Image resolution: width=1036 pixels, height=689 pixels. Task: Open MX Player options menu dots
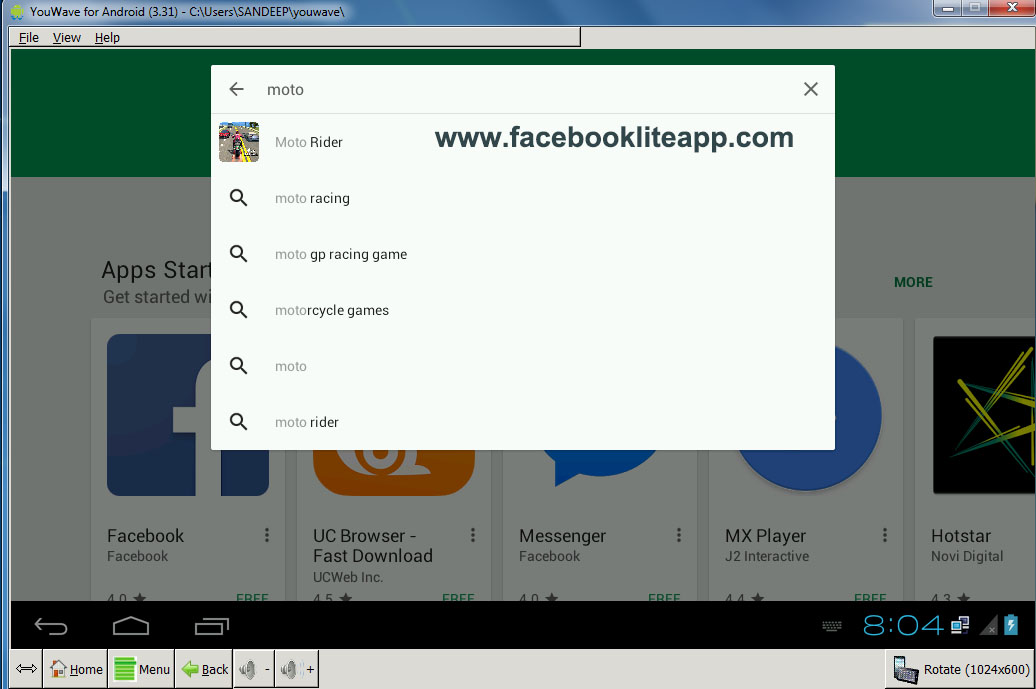point(885,535)
